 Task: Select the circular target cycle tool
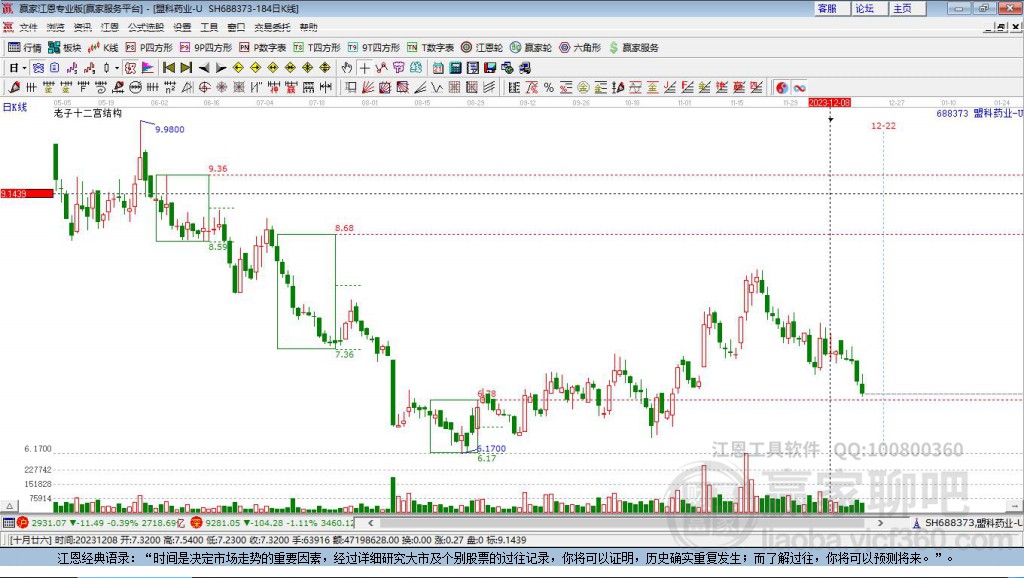pyautogui.click(x=204, y=88)
